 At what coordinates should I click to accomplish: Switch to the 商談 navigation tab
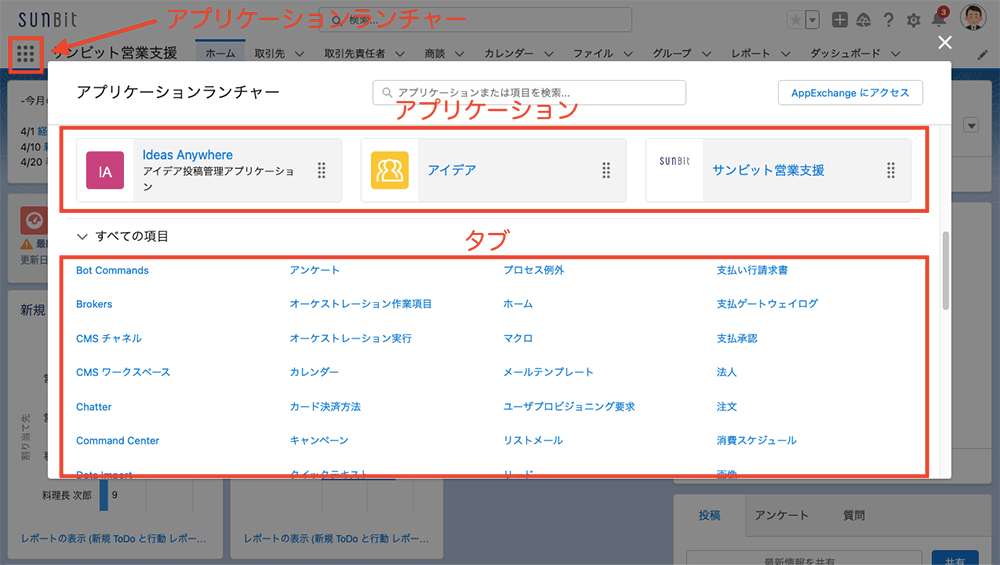(x=435, y=54)
